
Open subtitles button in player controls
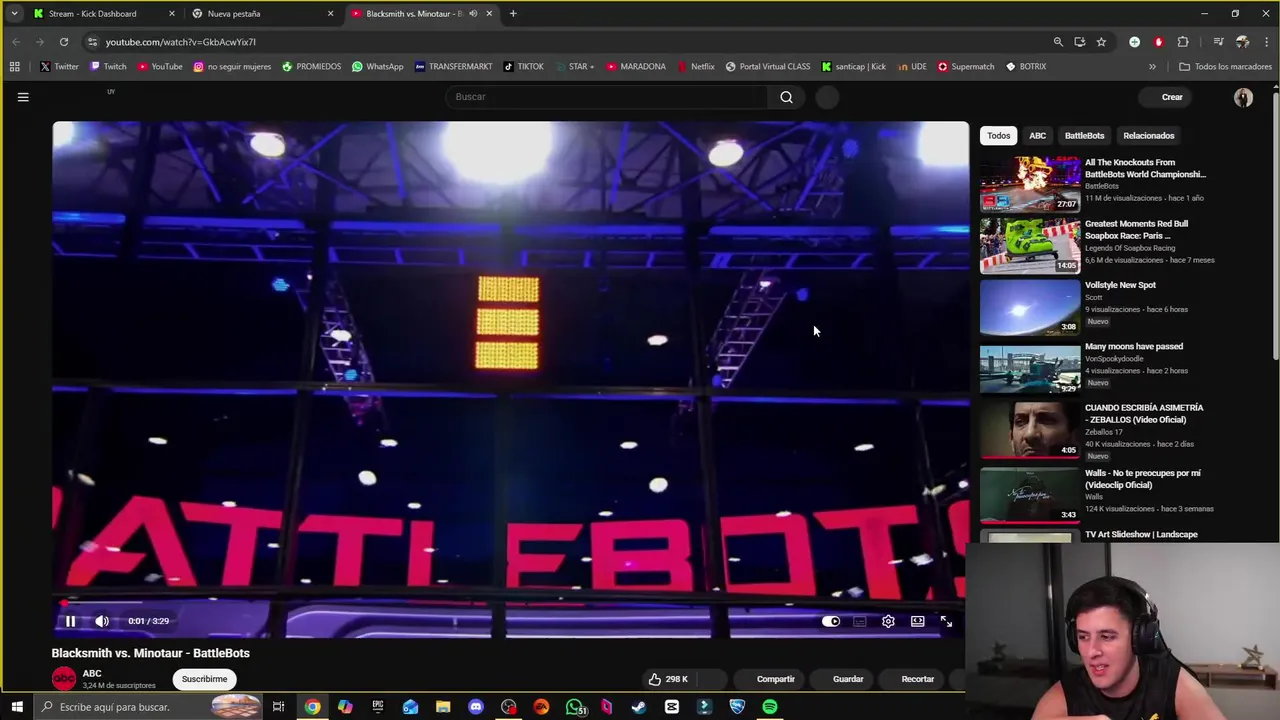[859, 621]
